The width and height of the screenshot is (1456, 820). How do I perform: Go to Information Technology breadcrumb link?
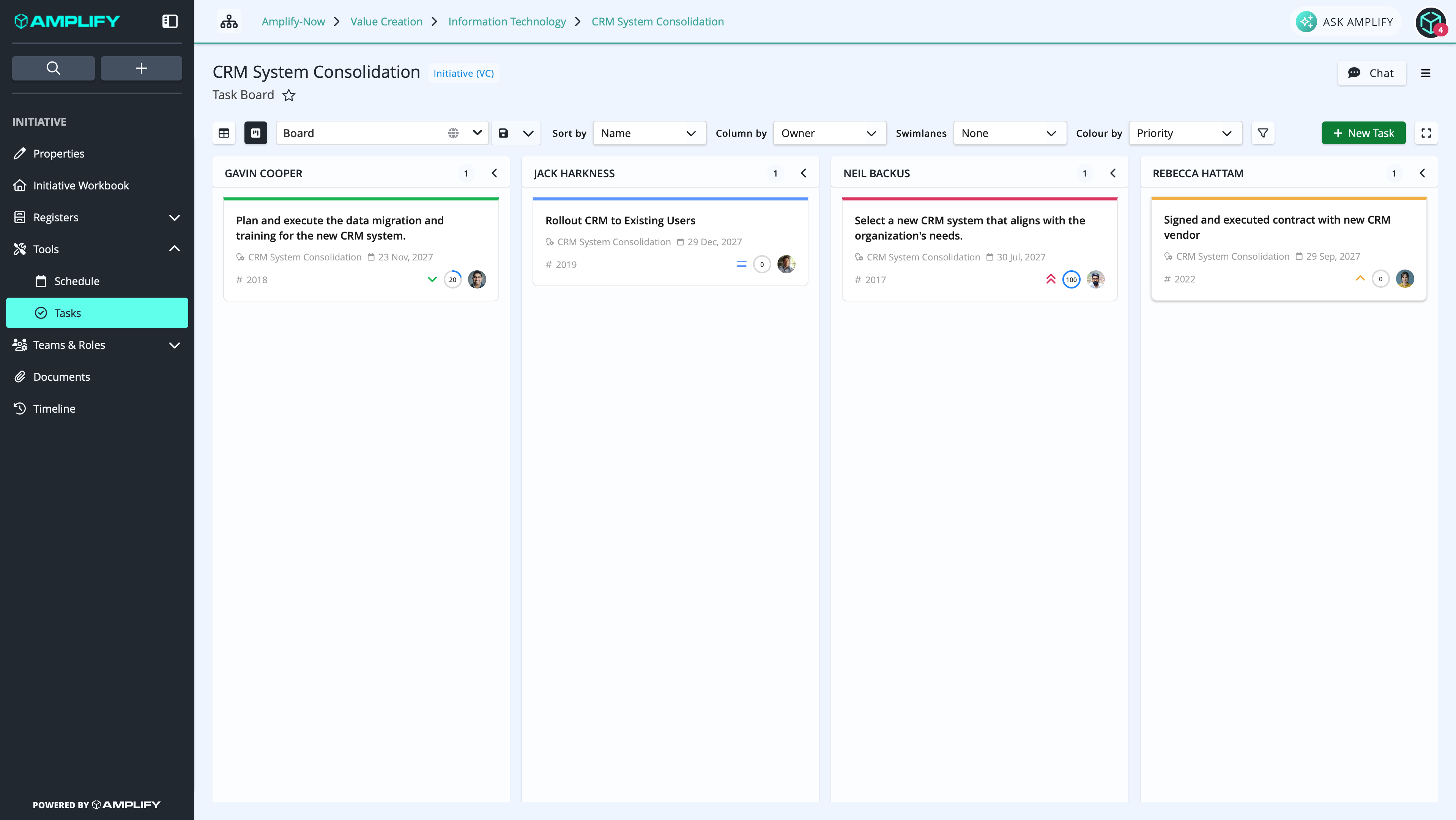point(506,22)
